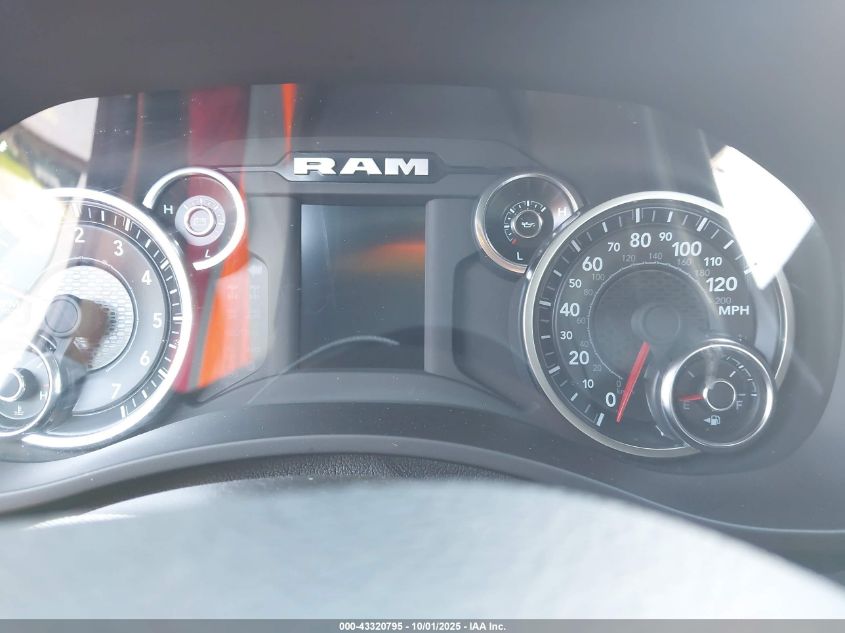Click the E label on fuel gauge

686,405
